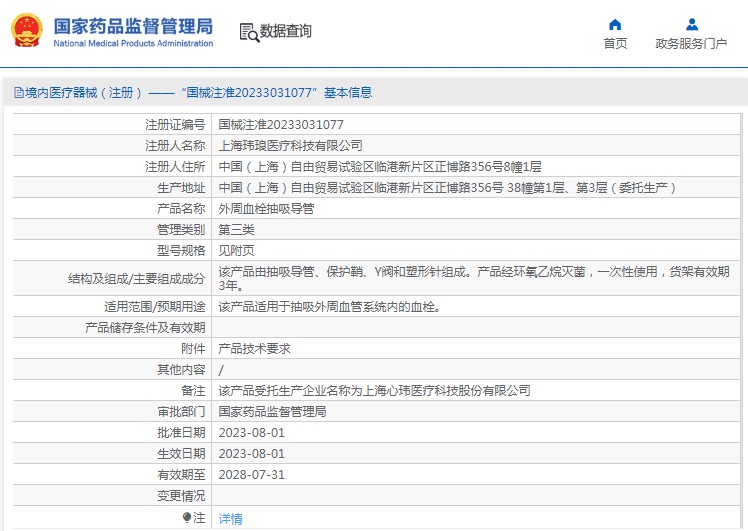Click the 第三类 management class value

[x=237, y=230]
